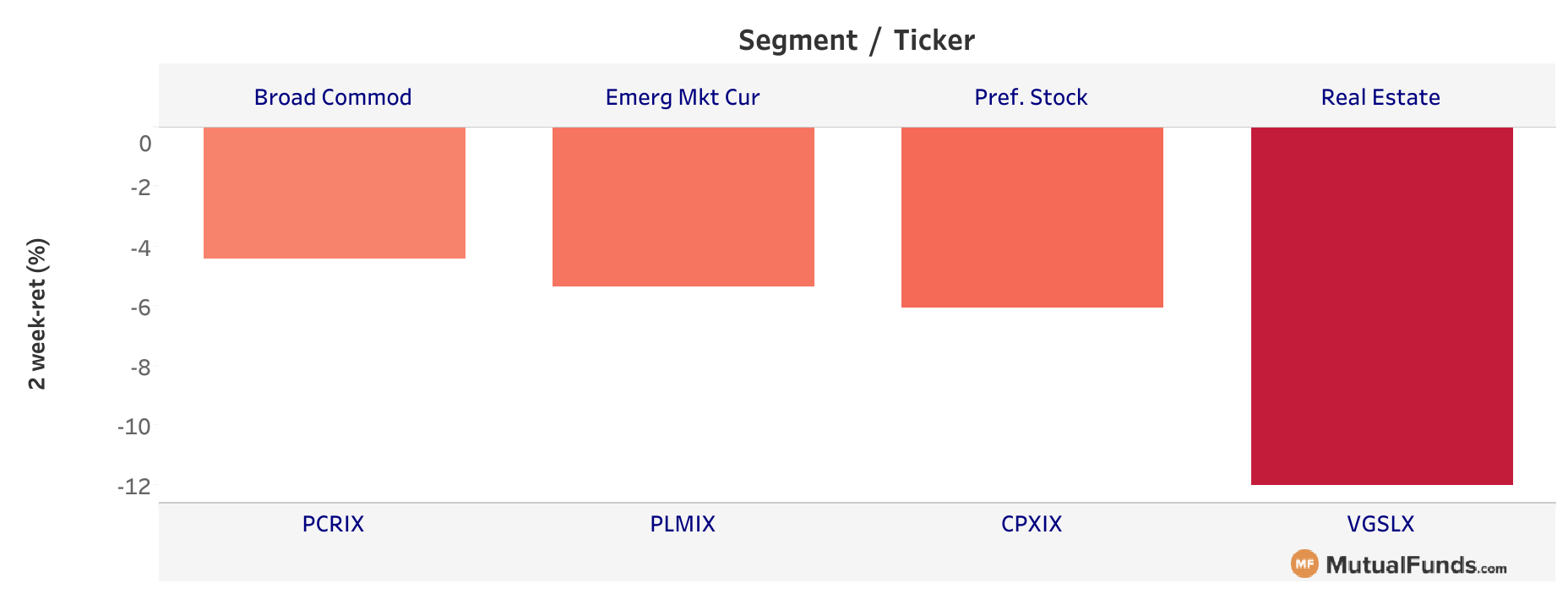The height and width of the screenshot is (594, 1568).
Task: Click the -10 axis tick label
Action: pyautogui.click(x=134, y=427)
